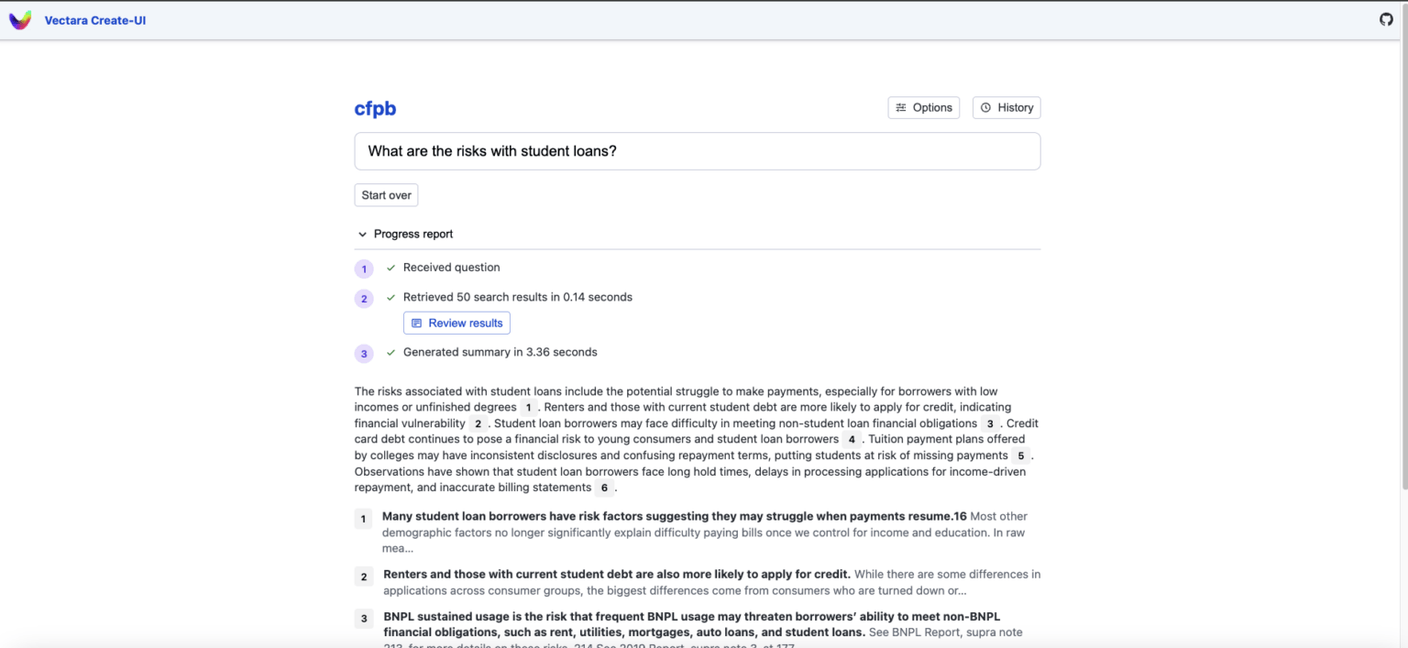The width and height of the screenshot is (1408, 648).
Task: Click the History clock icon
Action: click(986, 108)
